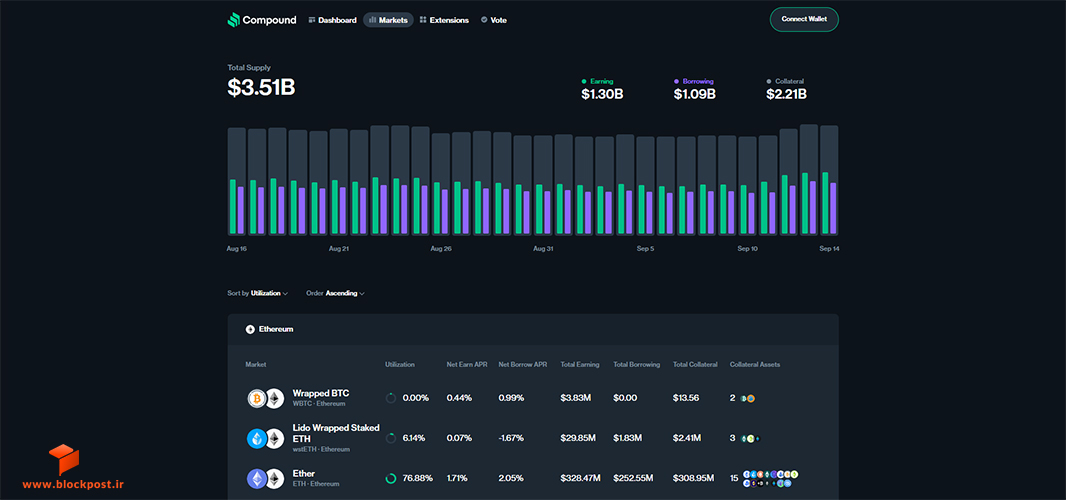The height and width of the screenshot is (500, 1066).
Task: Toggle the green Earning legend dot
Action: coord(584,81)
